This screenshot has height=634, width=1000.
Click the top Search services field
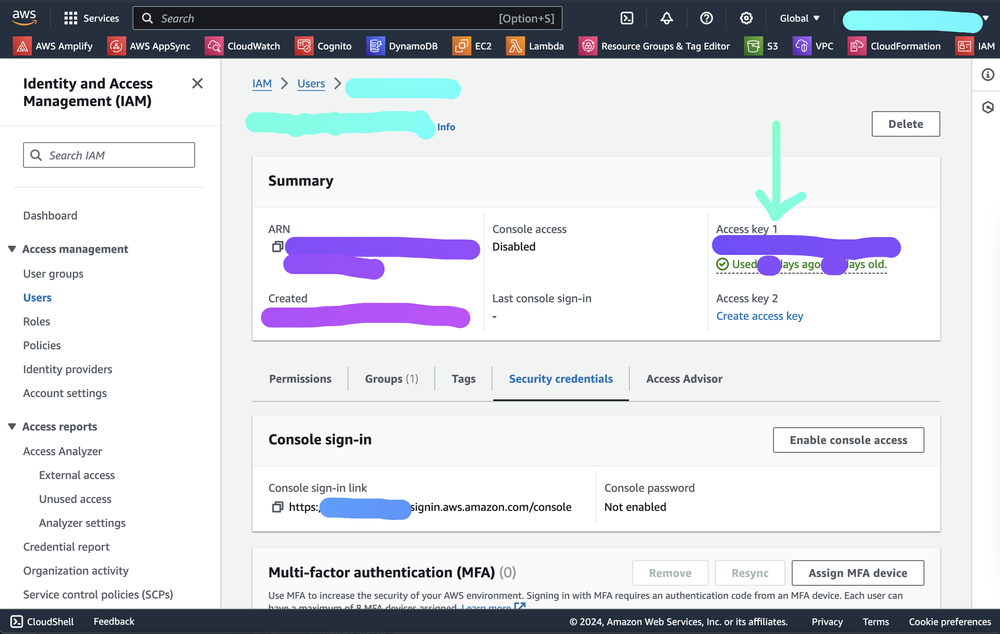pyautogui.click(x=348, y=18)
